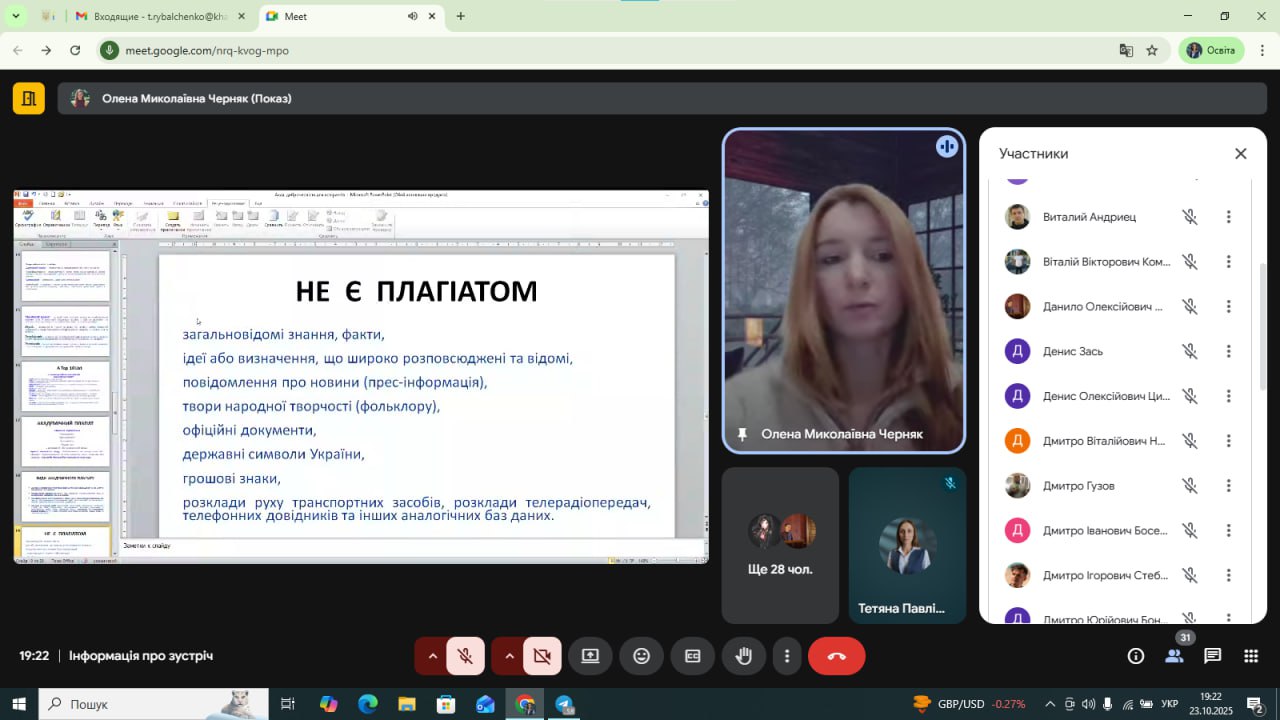Screen dimensions: 1280x720
Task: Turn the camera on
Action: pos(542,656)
